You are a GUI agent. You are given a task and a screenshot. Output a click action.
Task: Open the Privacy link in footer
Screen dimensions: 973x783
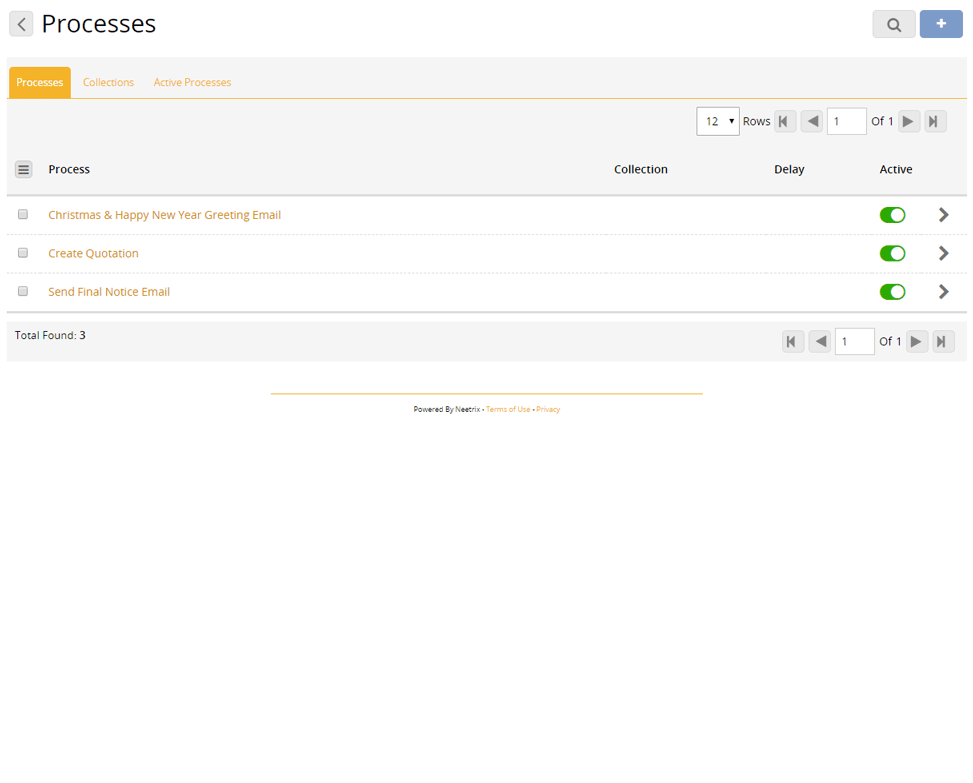coord(548,409)
